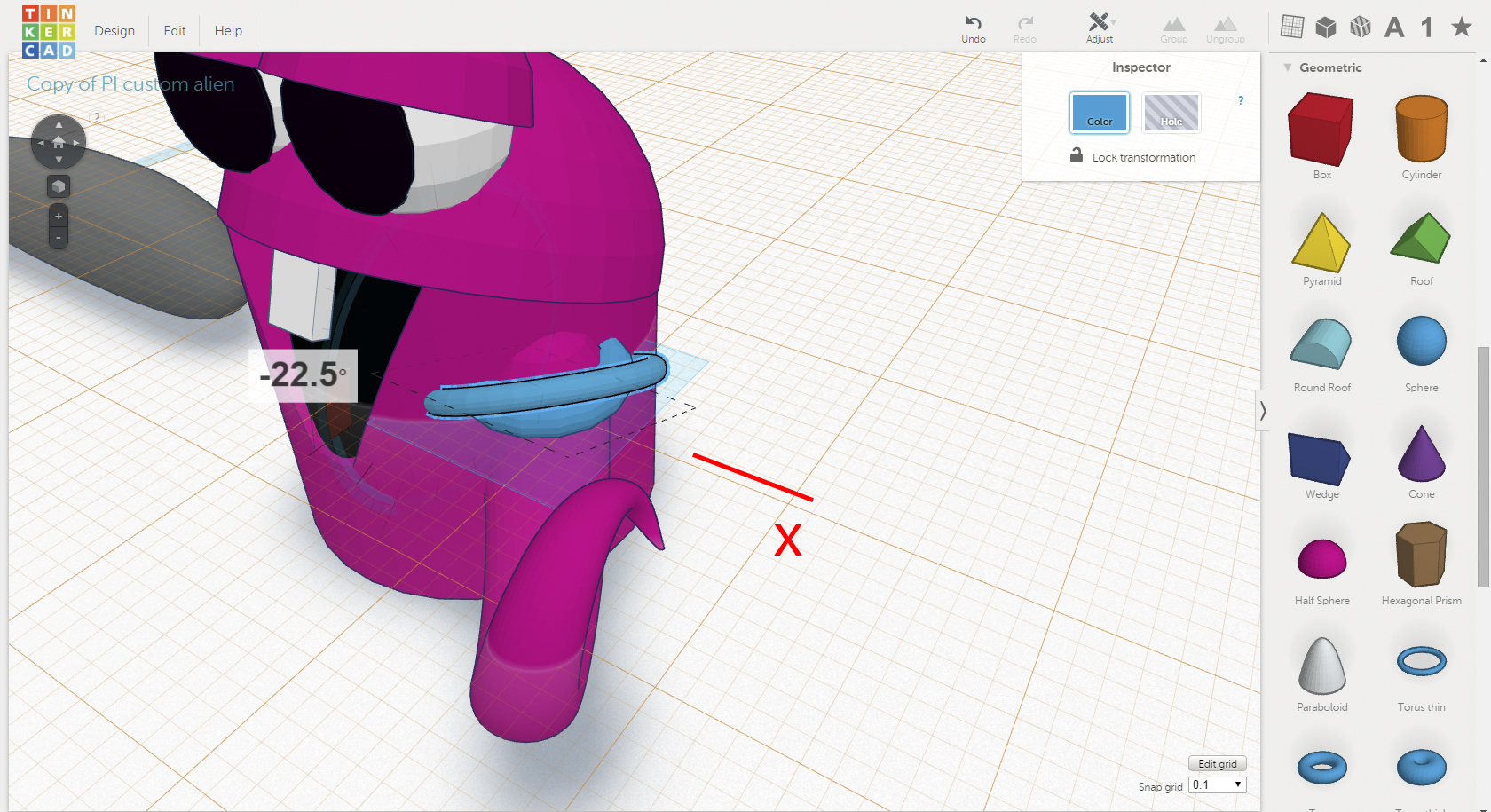Open the Adjust tool dropdown

pyautogui.click(x=1100, y=28)
